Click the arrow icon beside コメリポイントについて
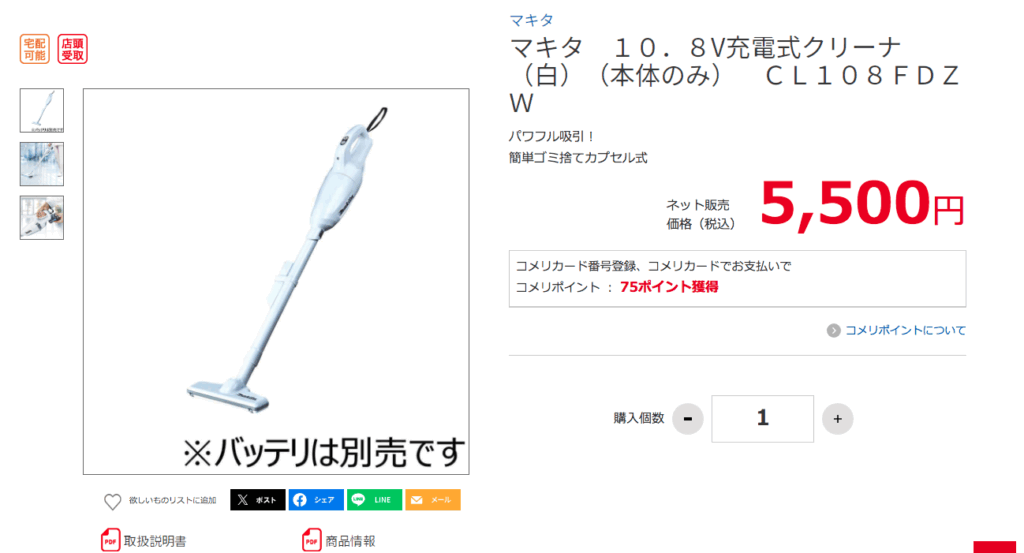 point(833,330)
